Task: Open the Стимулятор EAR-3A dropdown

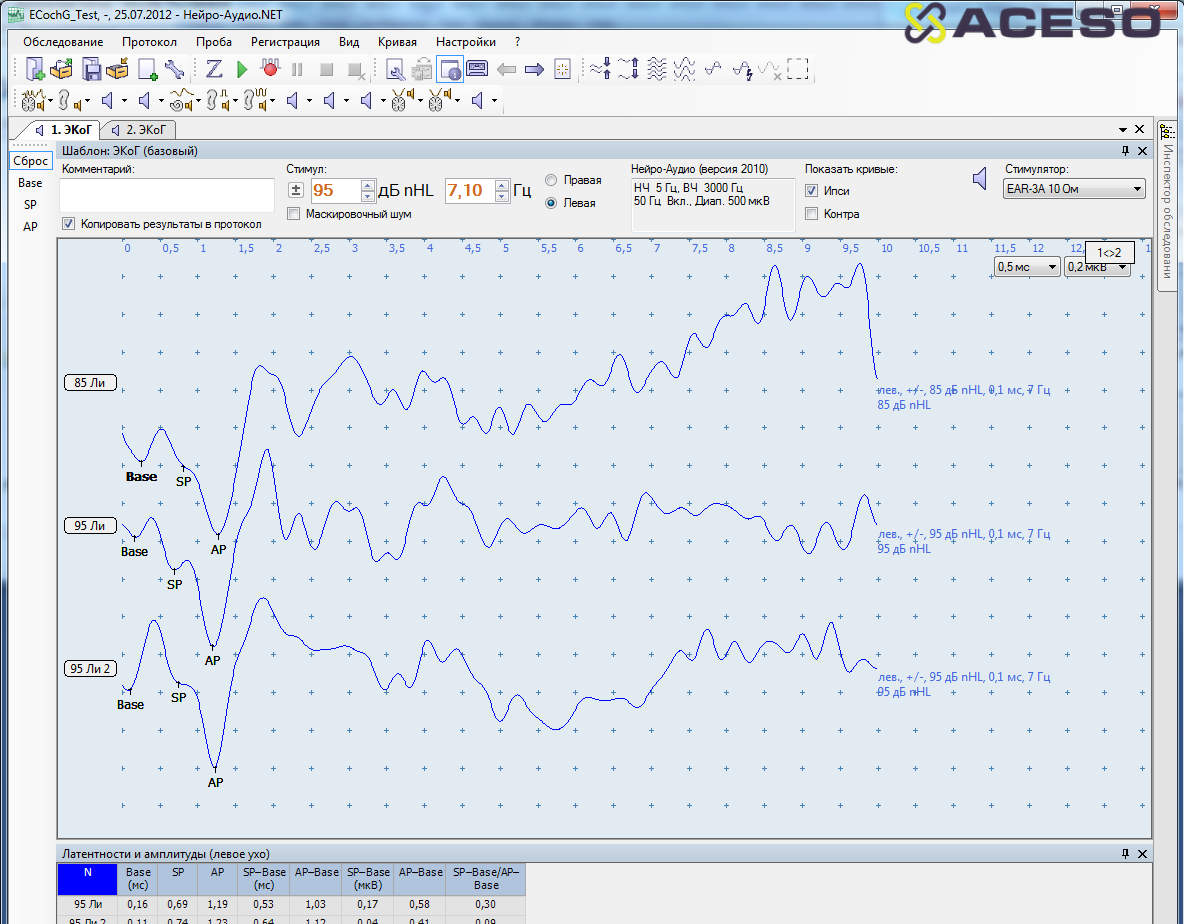Action: click(x=1075, y=189)
